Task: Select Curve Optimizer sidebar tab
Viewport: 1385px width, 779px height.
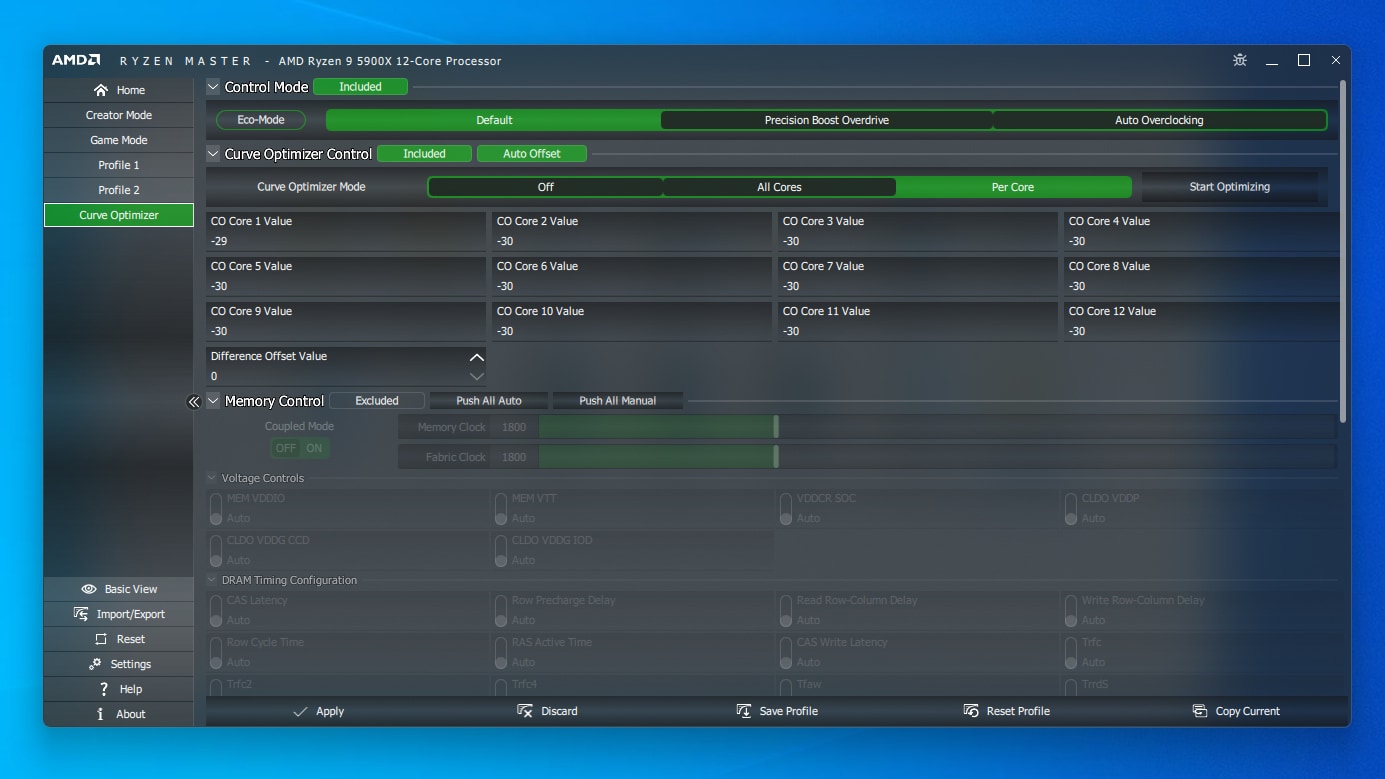Action: point(119,215)
